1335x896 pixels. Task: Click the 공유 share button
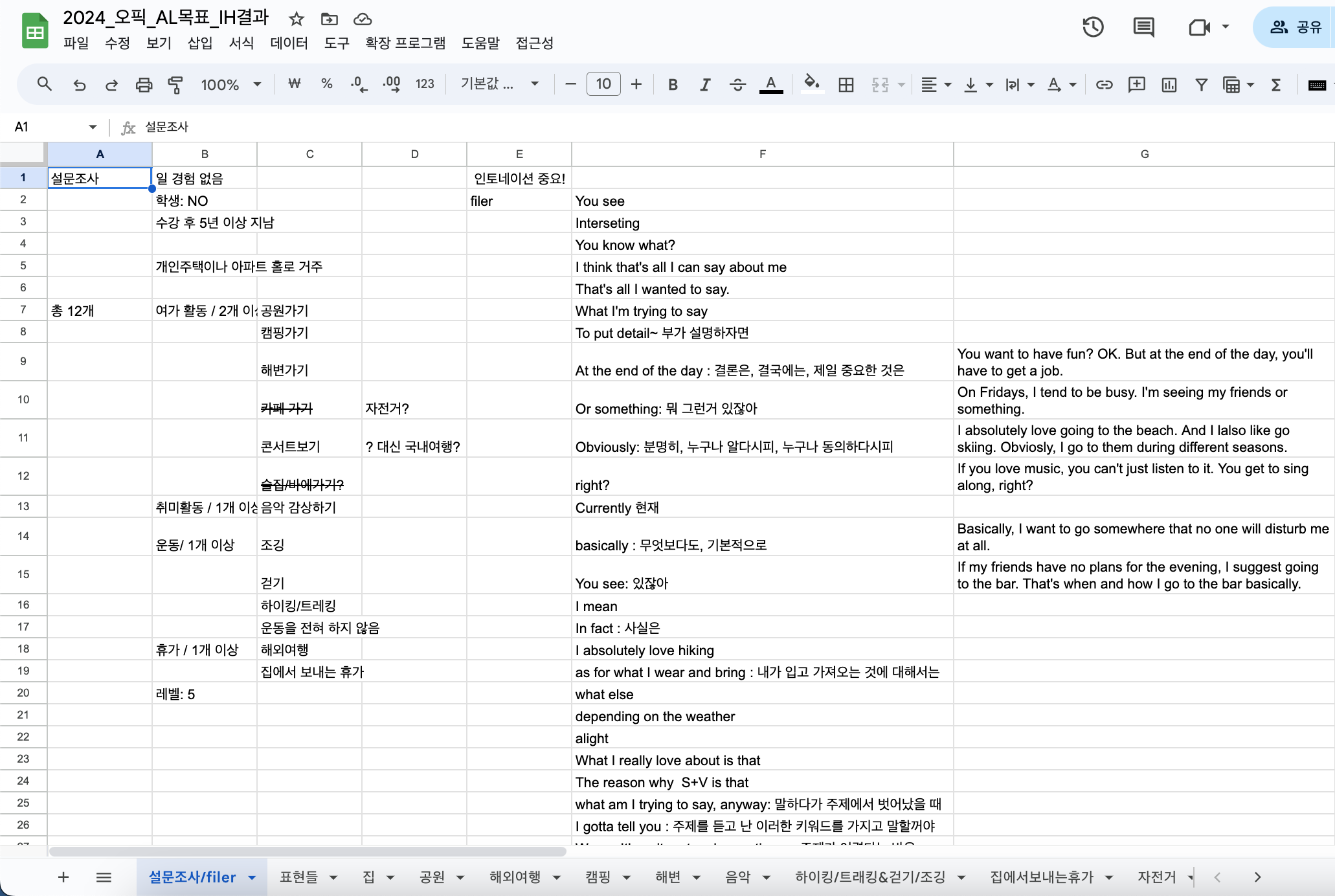point(1295,27)
